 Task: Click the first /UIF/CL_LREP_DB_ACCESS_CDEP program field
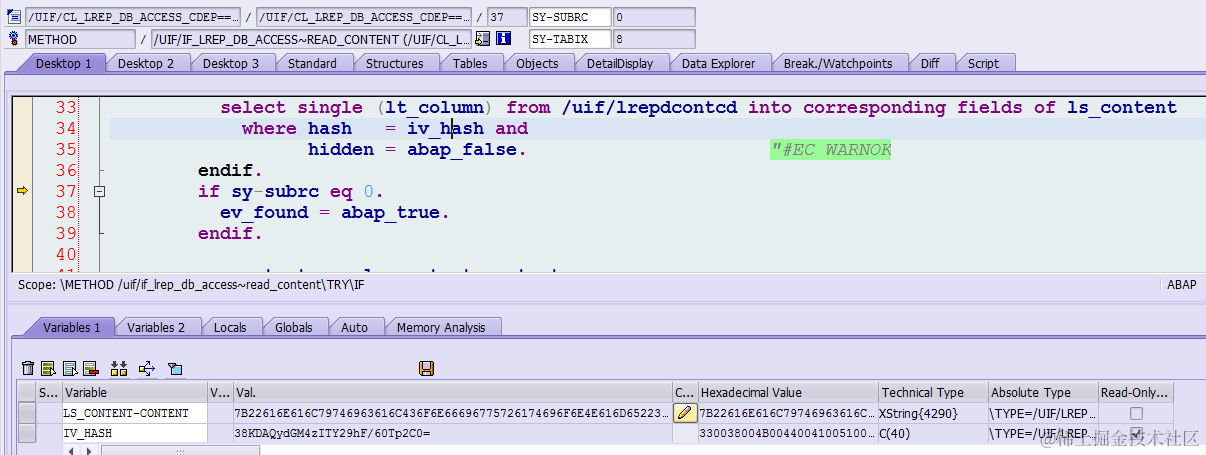[133, 17]
